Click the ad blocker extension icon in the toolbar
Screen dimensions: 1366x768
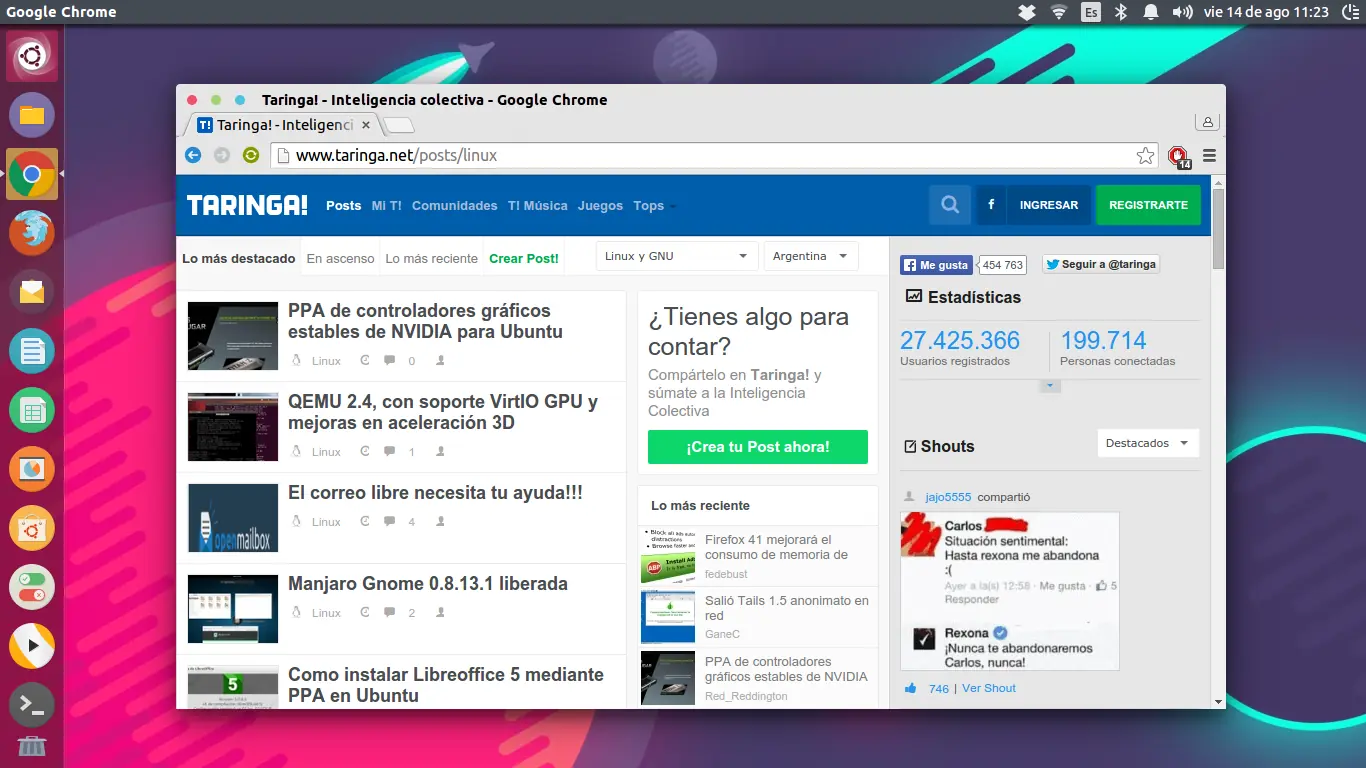click(x=1176, y=156)
